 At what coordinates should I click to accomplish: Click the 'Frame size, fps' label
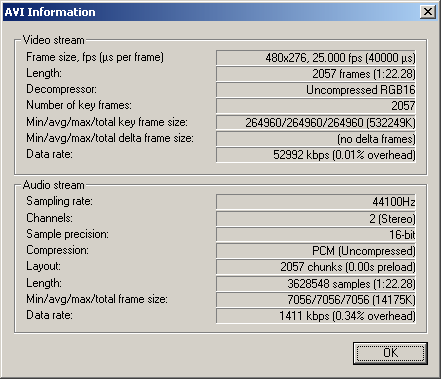(95, 57)
